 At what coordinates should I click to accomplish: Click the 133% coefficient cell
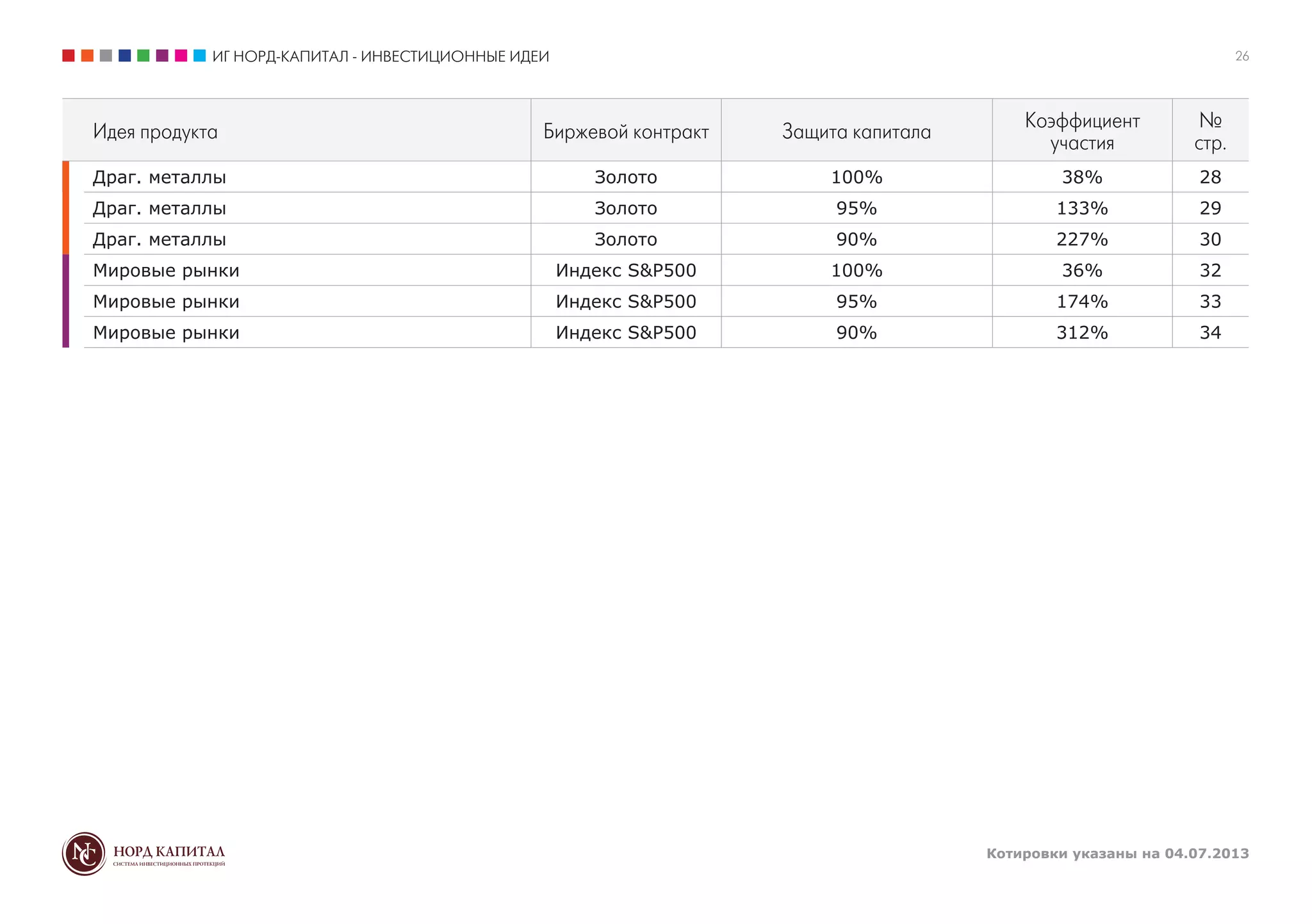[x=1082, y=208]
